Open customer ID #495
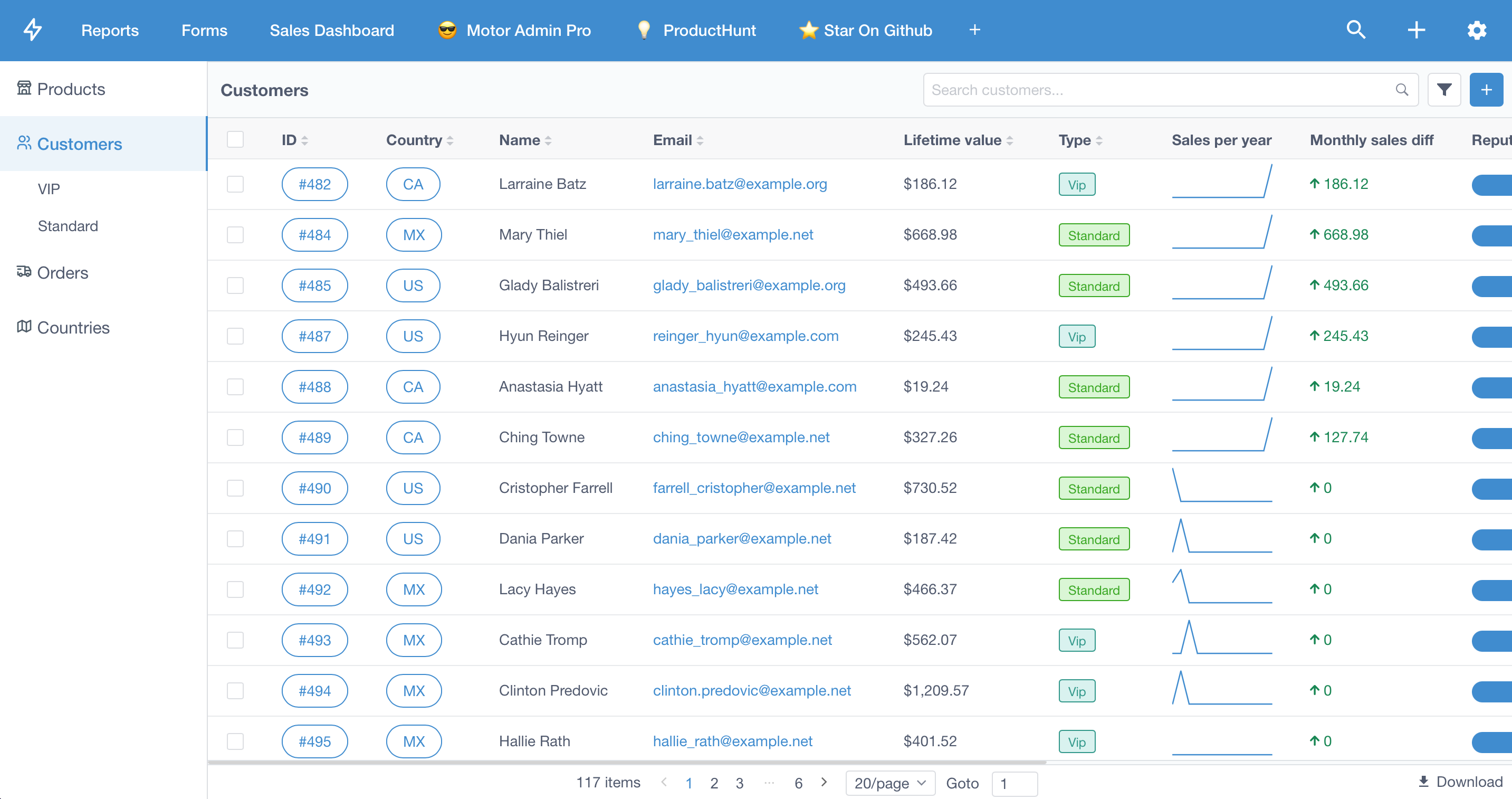The width and height of the screenshot is (1512, 799). (314, 741)
